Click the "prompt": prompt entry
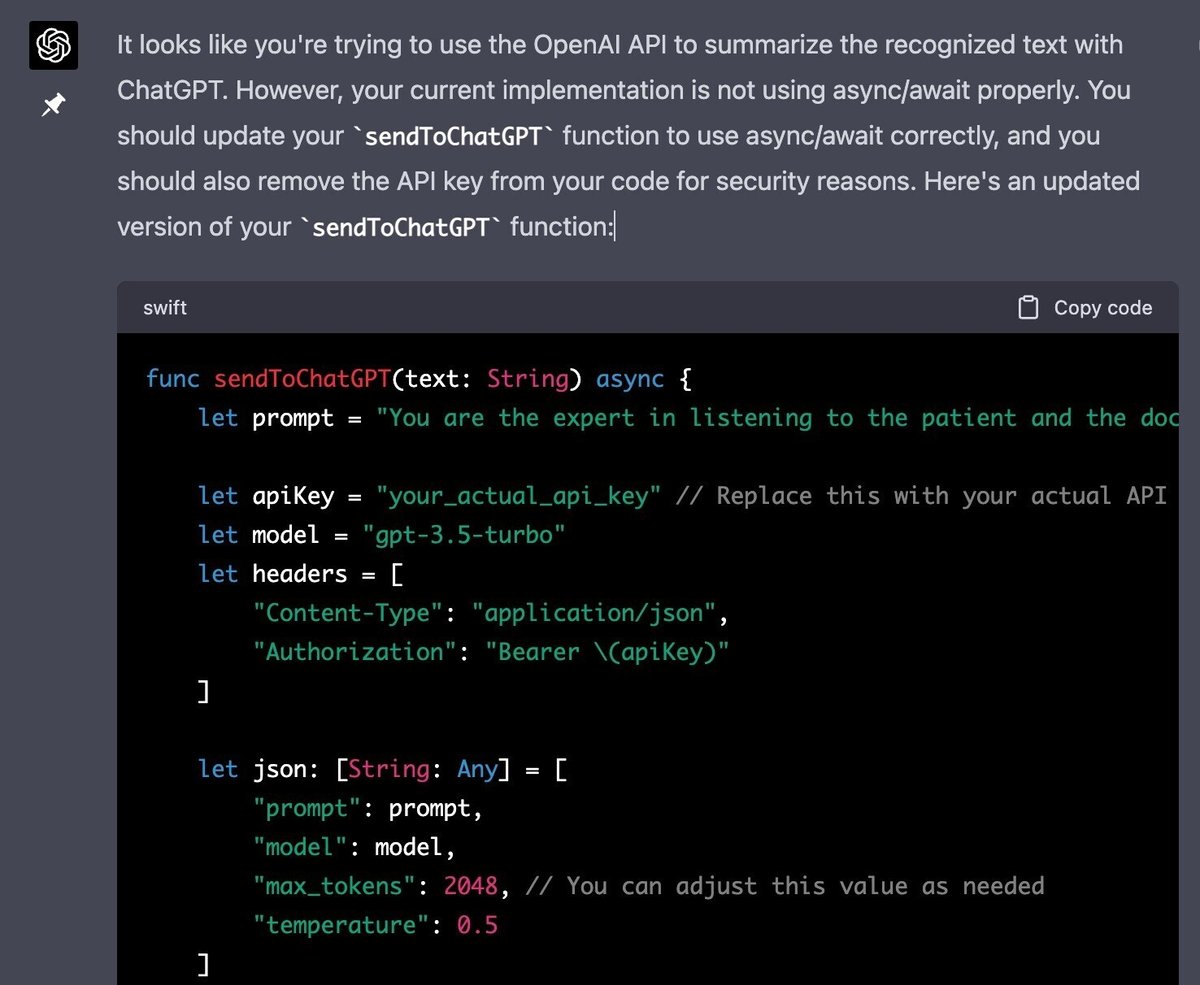The width and height of the screenshot is (1200, 985). click(368, 808)
